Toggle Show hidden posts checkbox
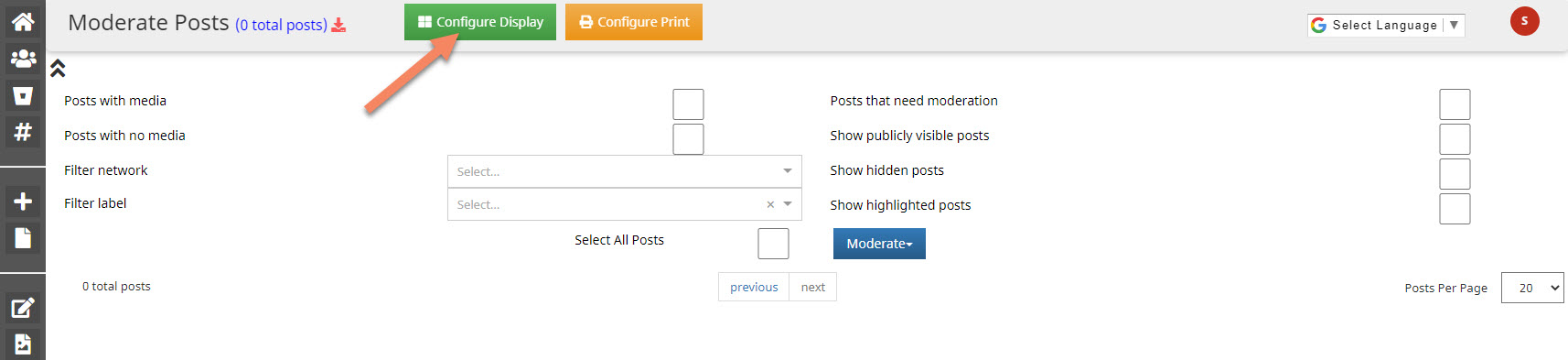The width and height of the screenshot is (1568, 360). pos(1455,174)
